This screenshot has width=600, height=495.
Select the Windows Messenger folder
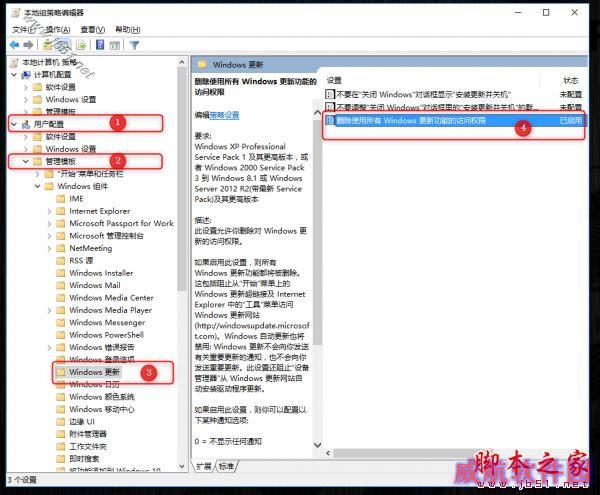click(x=107, y=322)
